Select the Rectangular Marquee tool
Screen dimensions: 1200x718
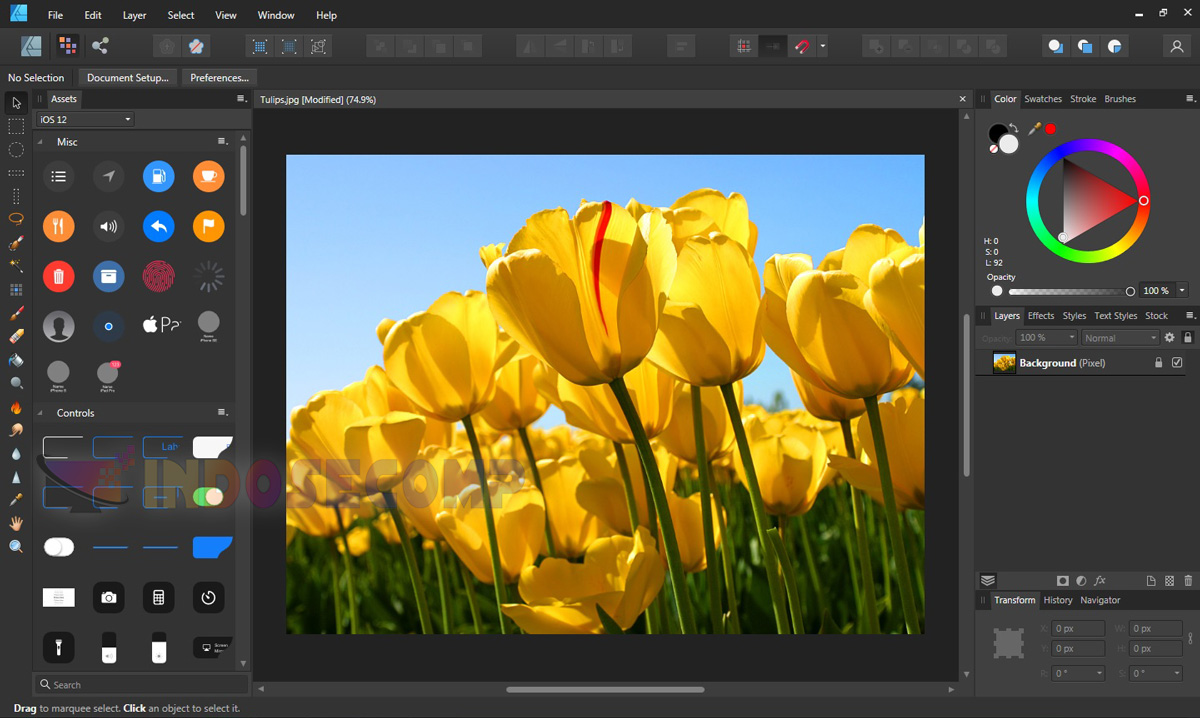coord(15,126)
